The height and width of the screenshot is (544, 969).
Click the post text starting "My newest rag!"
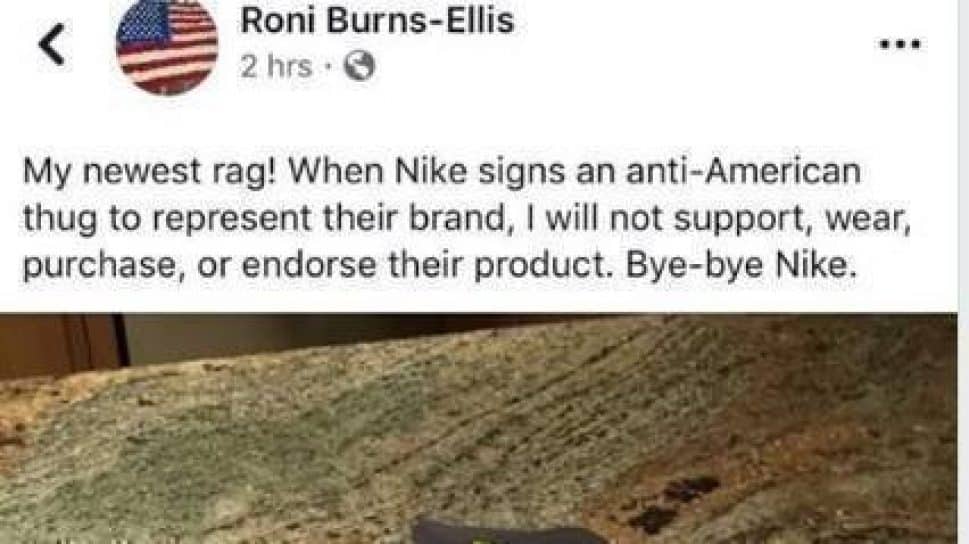[467, 218]
